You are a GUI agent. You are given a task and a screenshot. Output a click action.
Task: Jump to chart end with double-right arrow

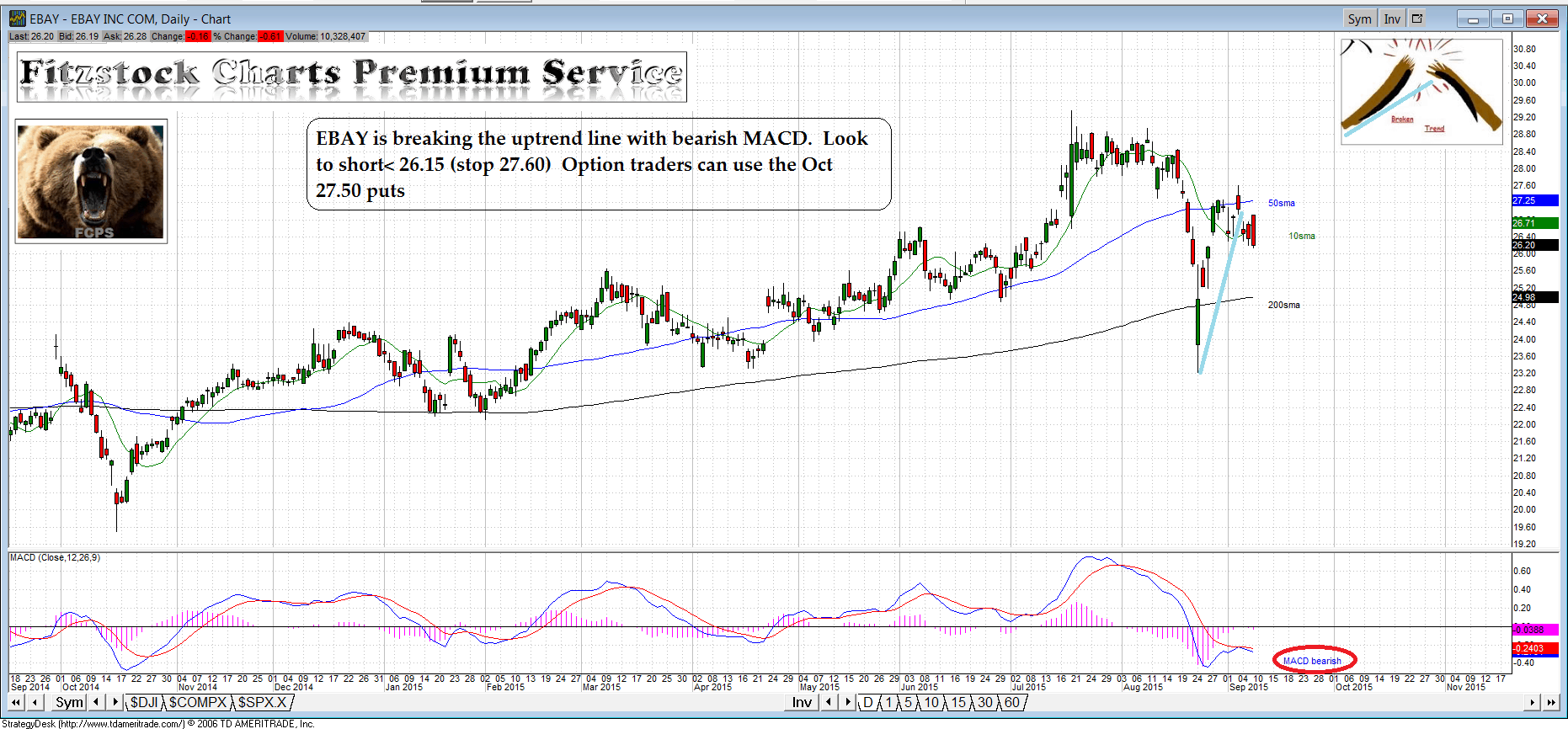[x=1551, y=702]
